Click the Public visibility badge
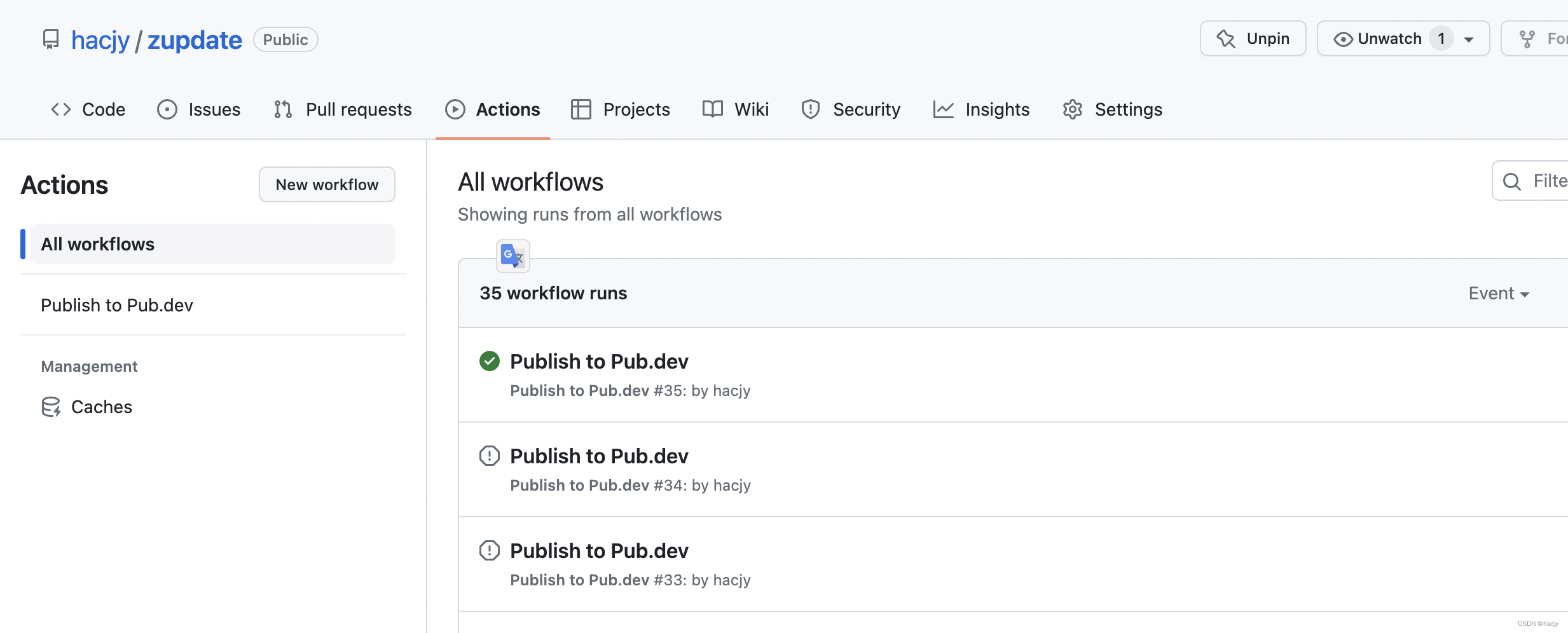The height and width of the screenshot is (633, 1568). 285,39
